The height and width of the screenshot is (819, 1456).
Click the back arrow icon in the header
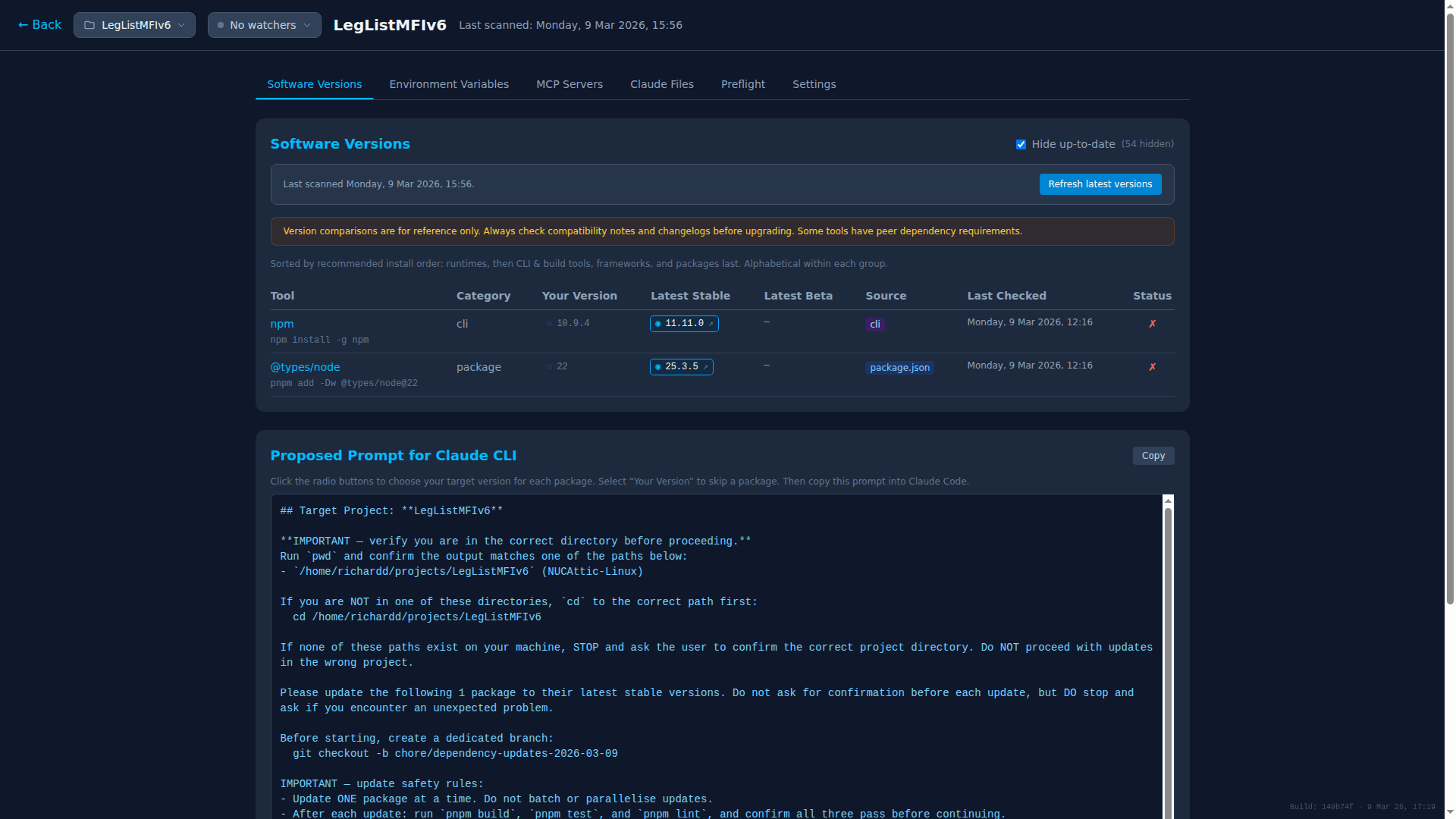pyautogui.click(x=22, y=24)
